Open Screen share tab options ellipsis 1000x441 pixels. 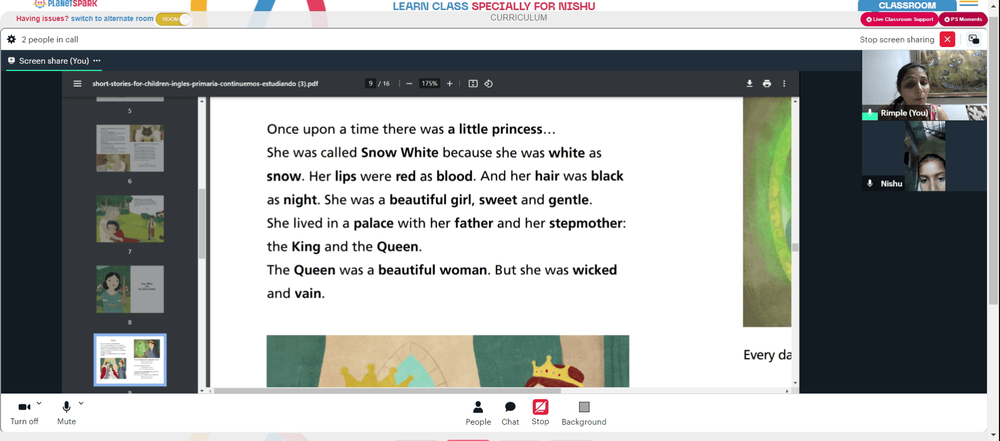point(97,61)
